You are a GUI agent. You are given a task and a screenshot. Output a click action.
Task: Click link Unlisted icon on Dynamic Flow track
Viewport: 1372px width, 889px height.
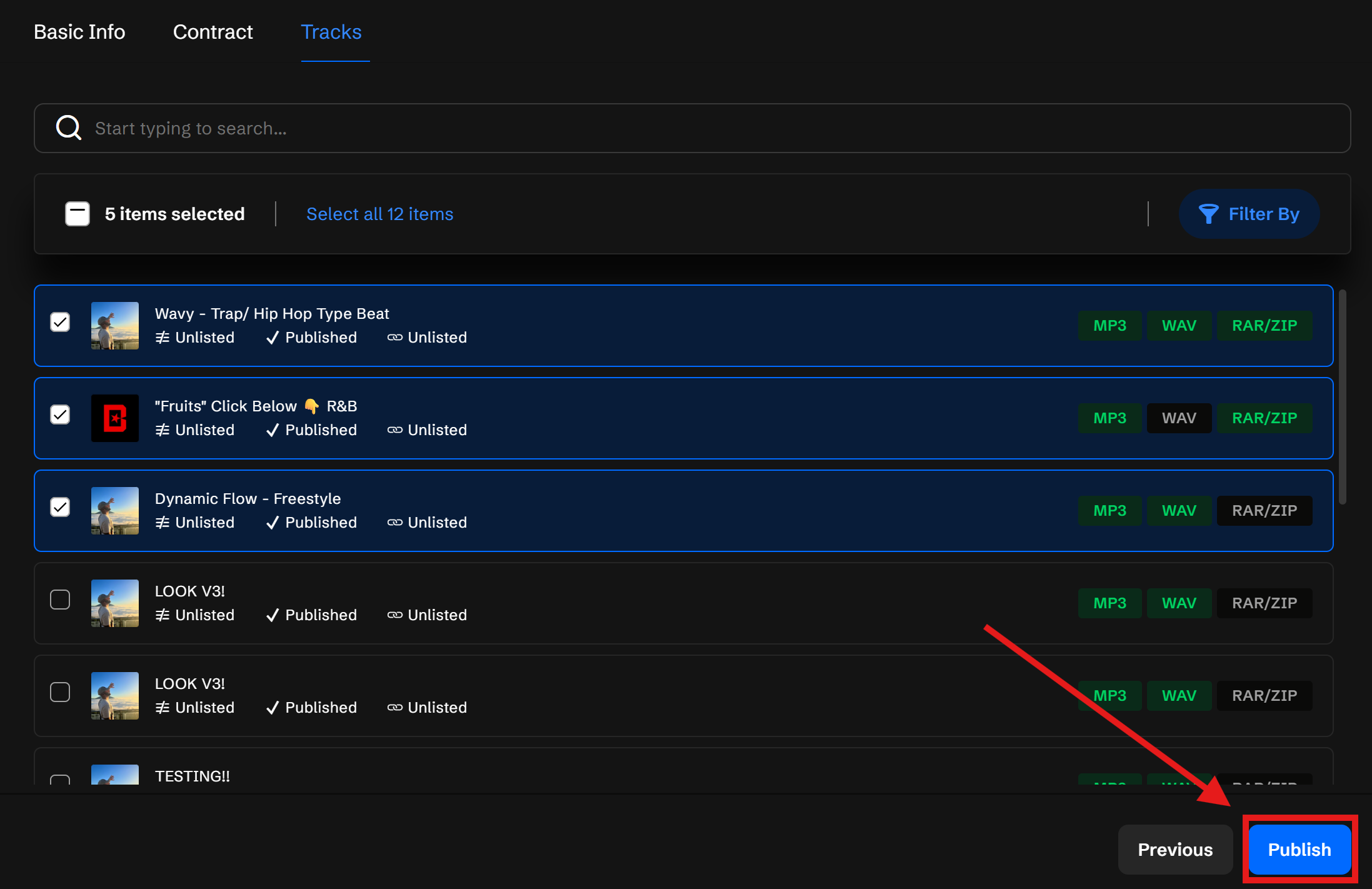pos(394,523)
